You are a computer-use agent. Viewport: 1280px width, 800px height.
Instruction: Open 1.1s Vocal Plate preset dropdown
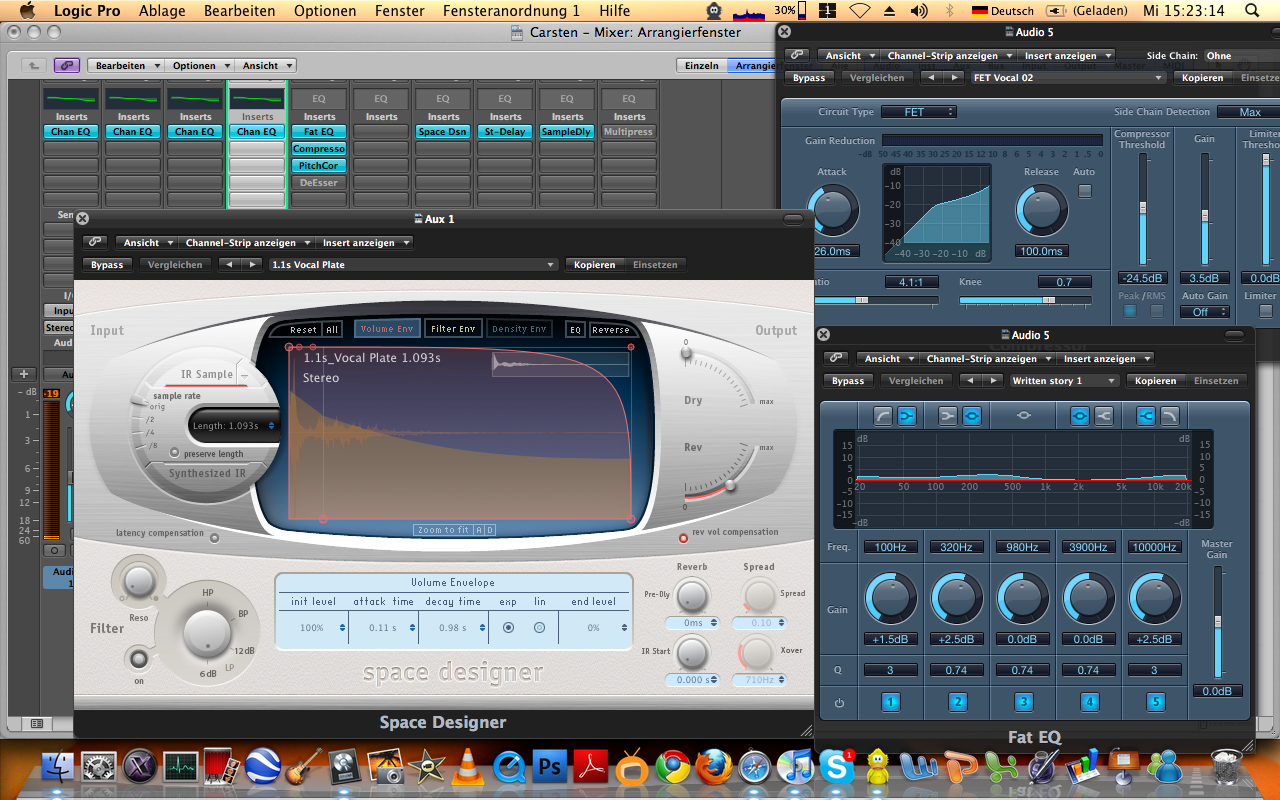click(413, 265)
